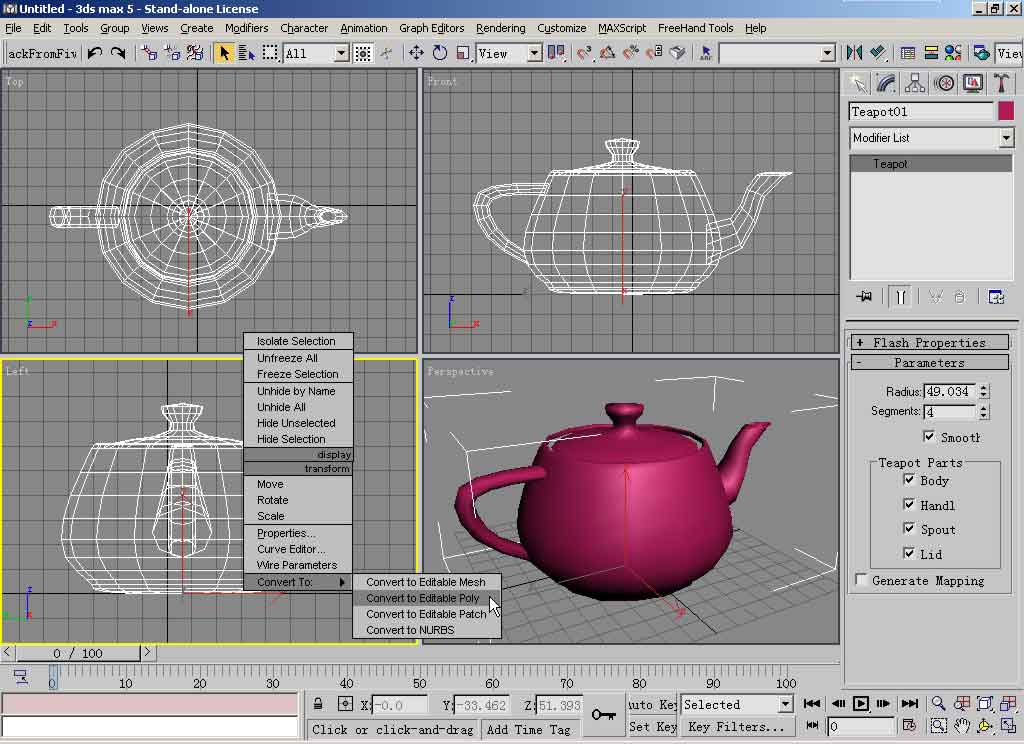Switch to the Utilities hammer panel
1024x744 pixels.
pos(1000,83)
